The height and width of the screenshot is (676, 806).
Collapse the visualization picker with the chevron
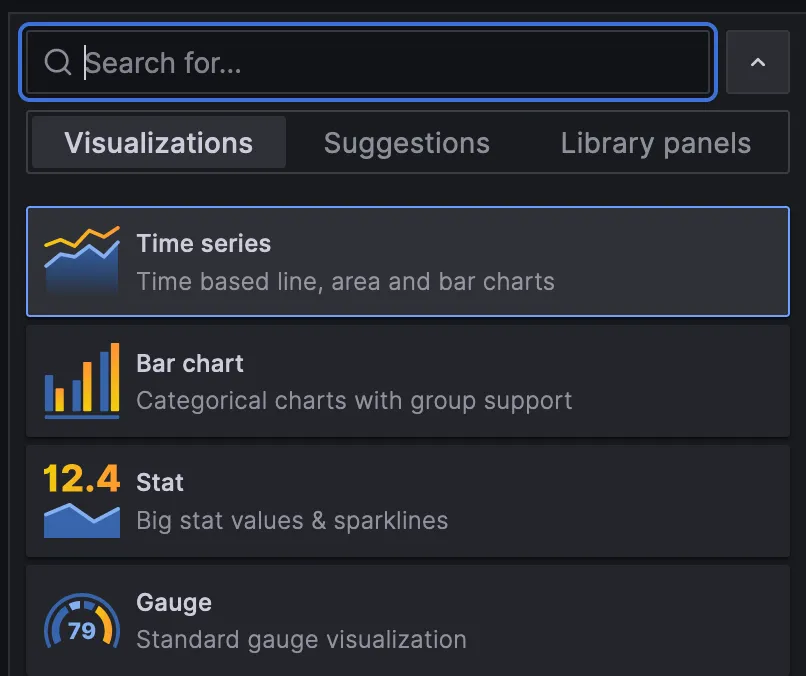click(x=758, y=62)
